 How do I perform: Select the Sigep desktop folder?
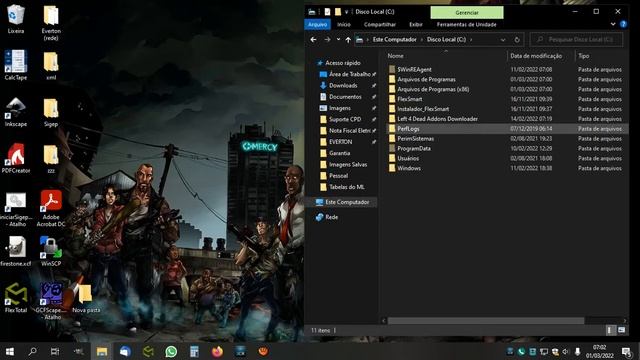51,112
